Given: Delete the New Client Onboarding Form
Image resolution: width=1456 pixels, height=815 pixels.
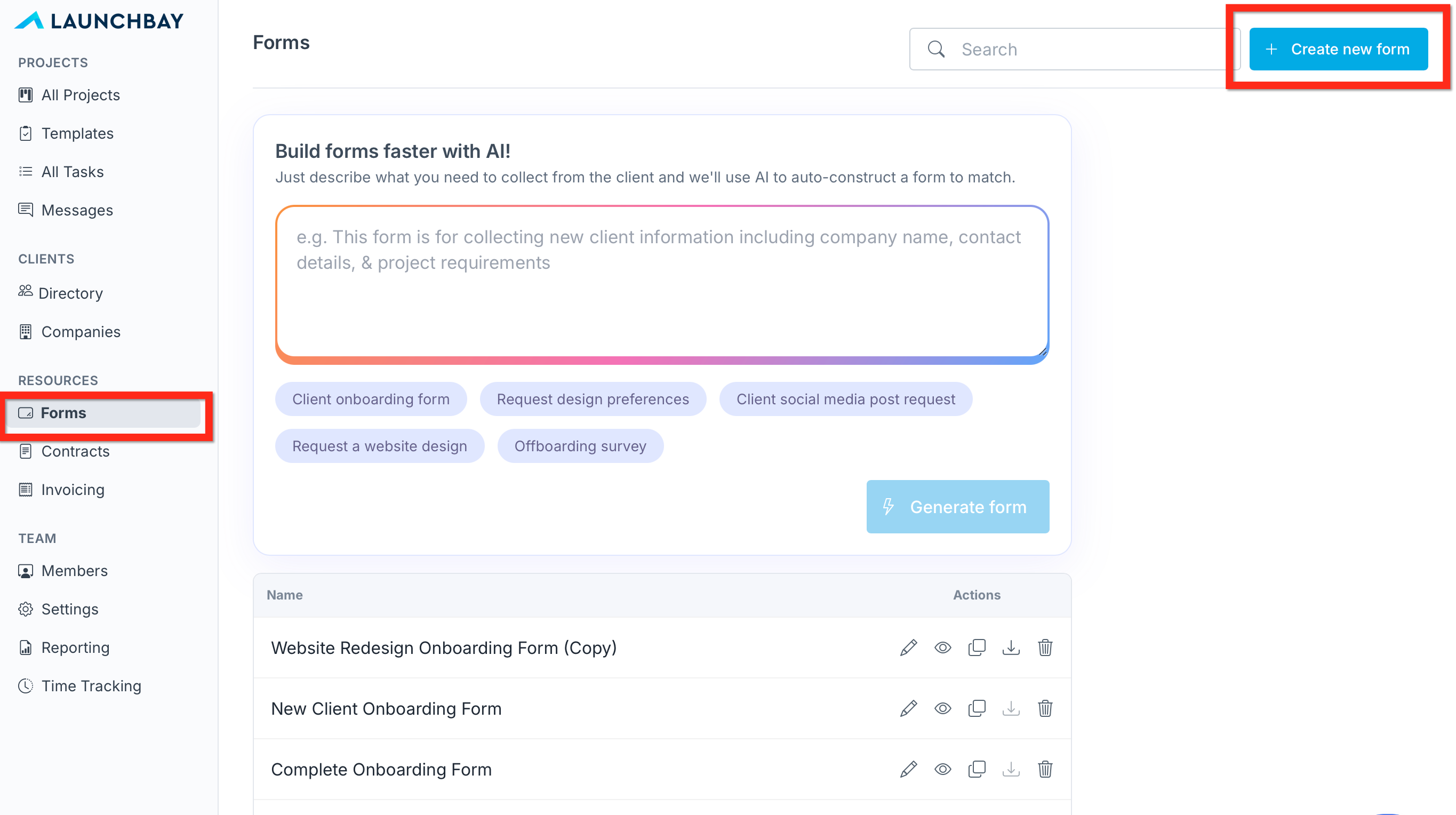Looking at the screenshot, I should pos(1044,709).
